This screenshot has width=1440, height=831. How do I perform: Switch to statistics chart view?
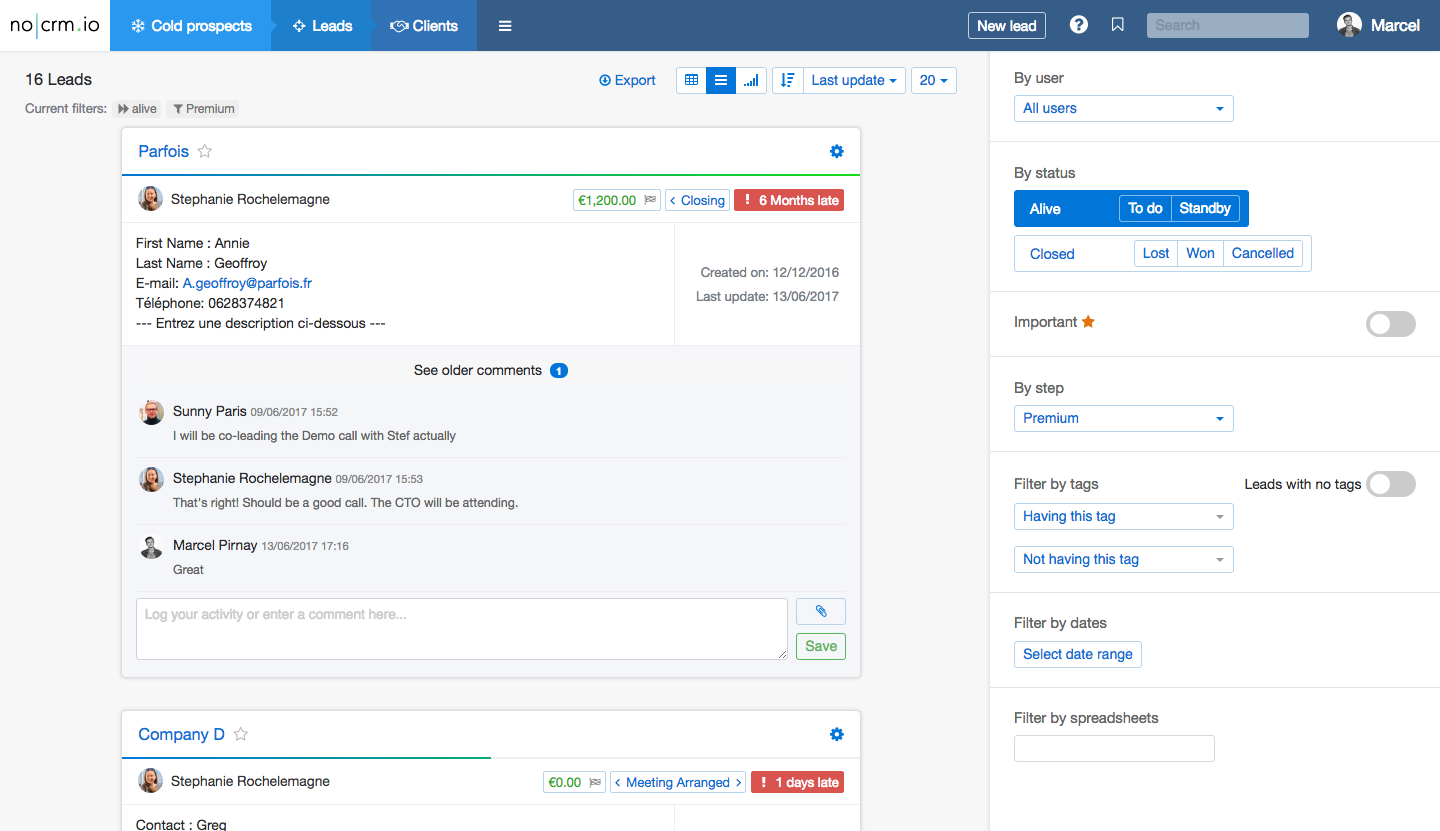(x=751, y=80)
